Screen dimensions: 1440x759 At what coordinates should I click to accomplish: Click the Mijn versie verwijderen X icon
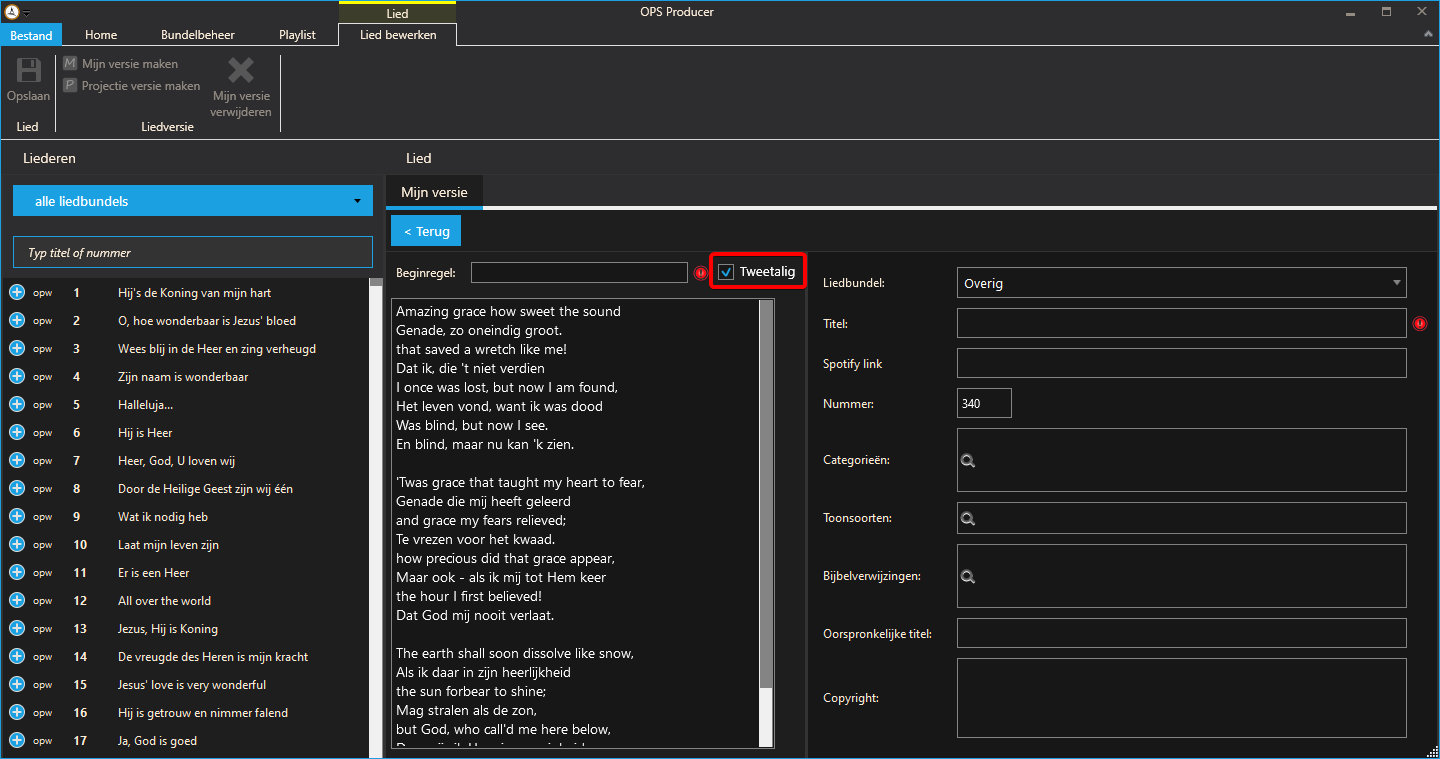(241, 70)
